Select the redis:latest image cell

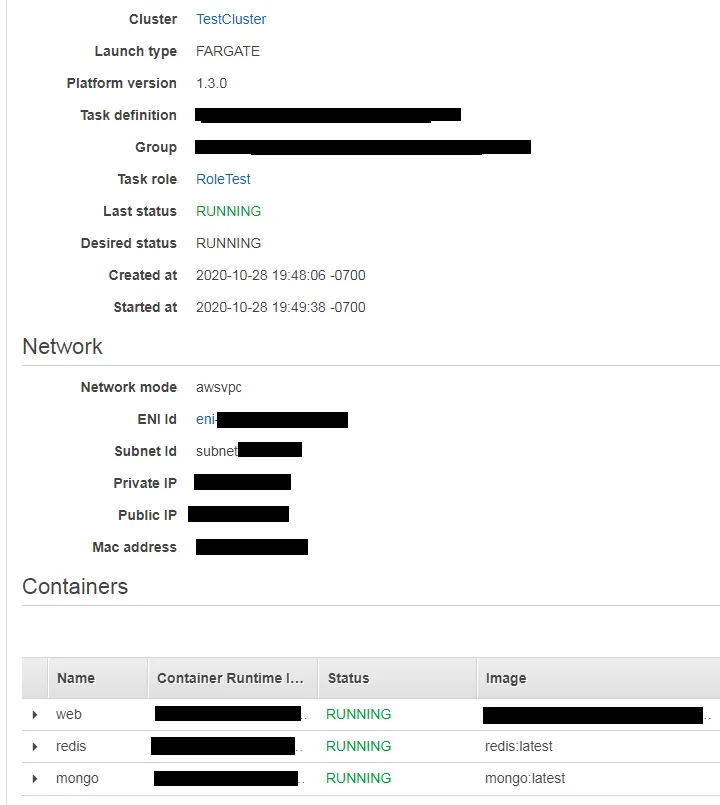pyautogui.click(x=518, y=746)
